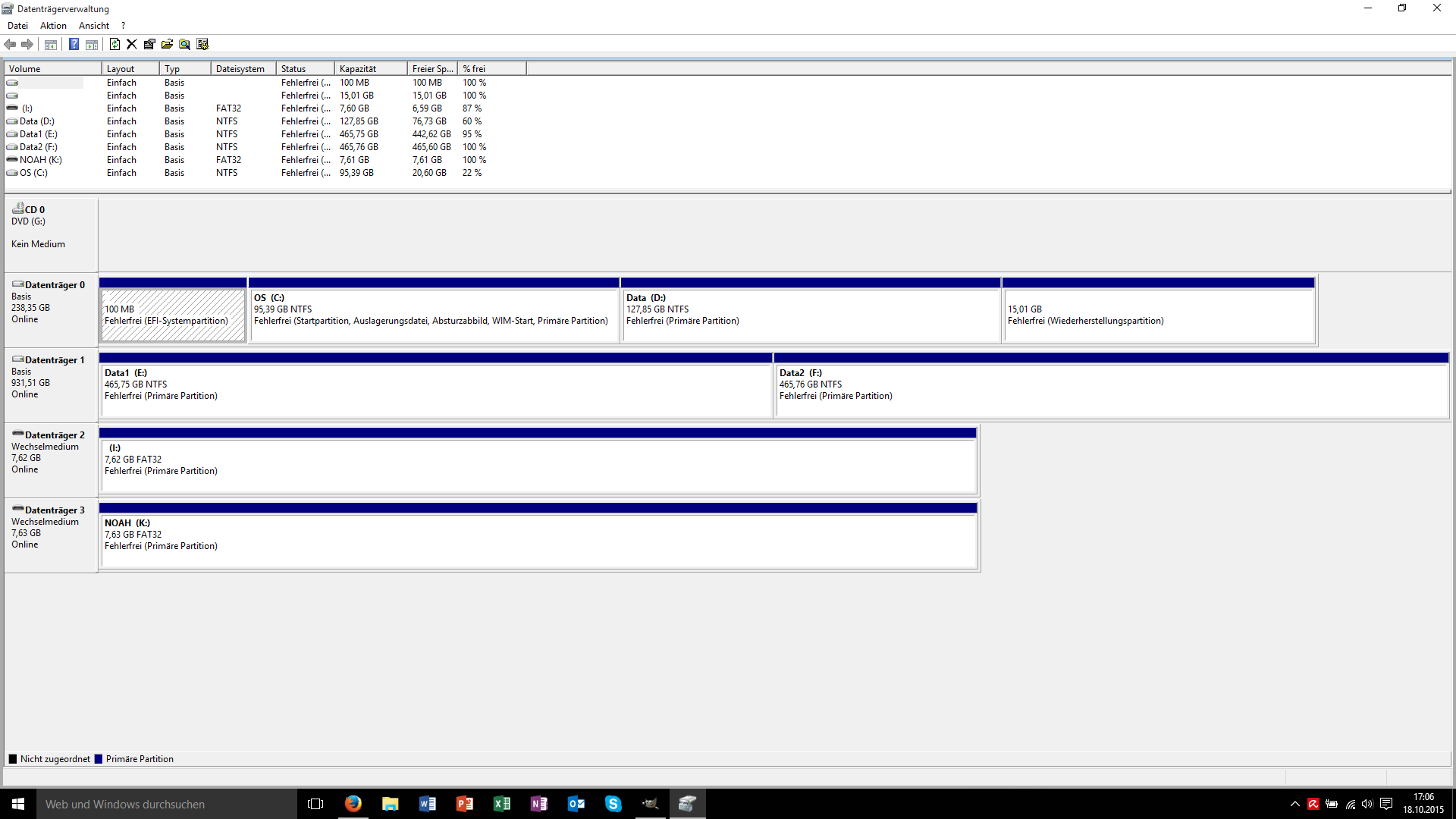The image size is (1456, 819).
Task: Click the Open folder toolbar icon
Action: [x=167, y=44]
